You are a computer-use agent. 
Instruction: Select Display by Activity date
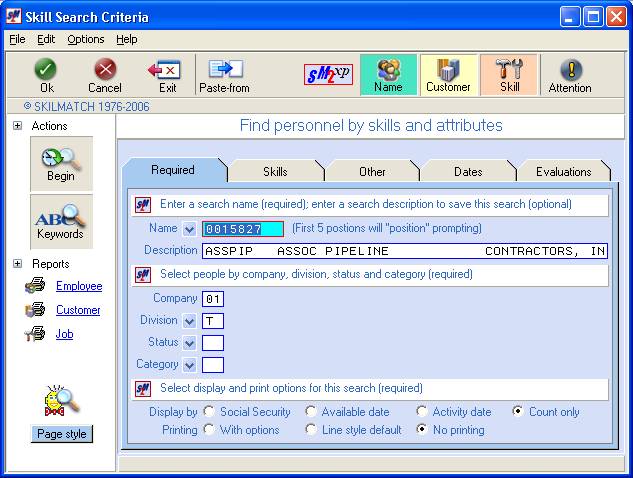pos(421,411)
